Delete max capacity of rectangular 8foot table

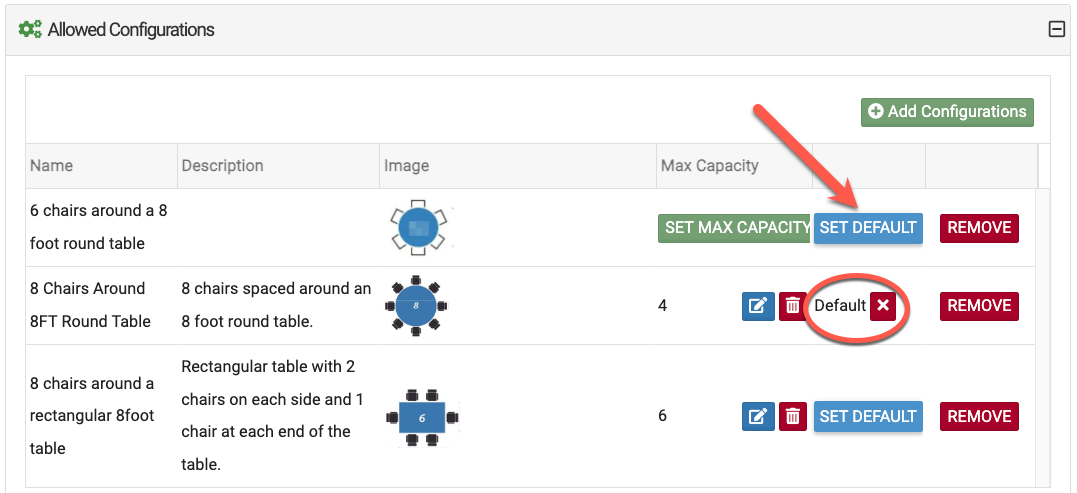[x=793, y=417]
